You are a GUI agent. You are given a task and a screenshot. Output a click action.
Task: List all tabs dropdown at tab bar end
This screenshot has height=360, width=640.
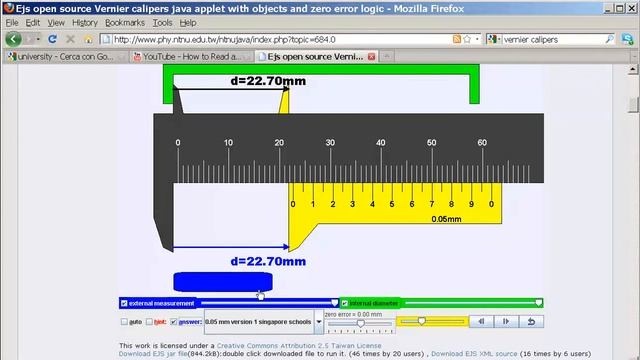[634, 57]
